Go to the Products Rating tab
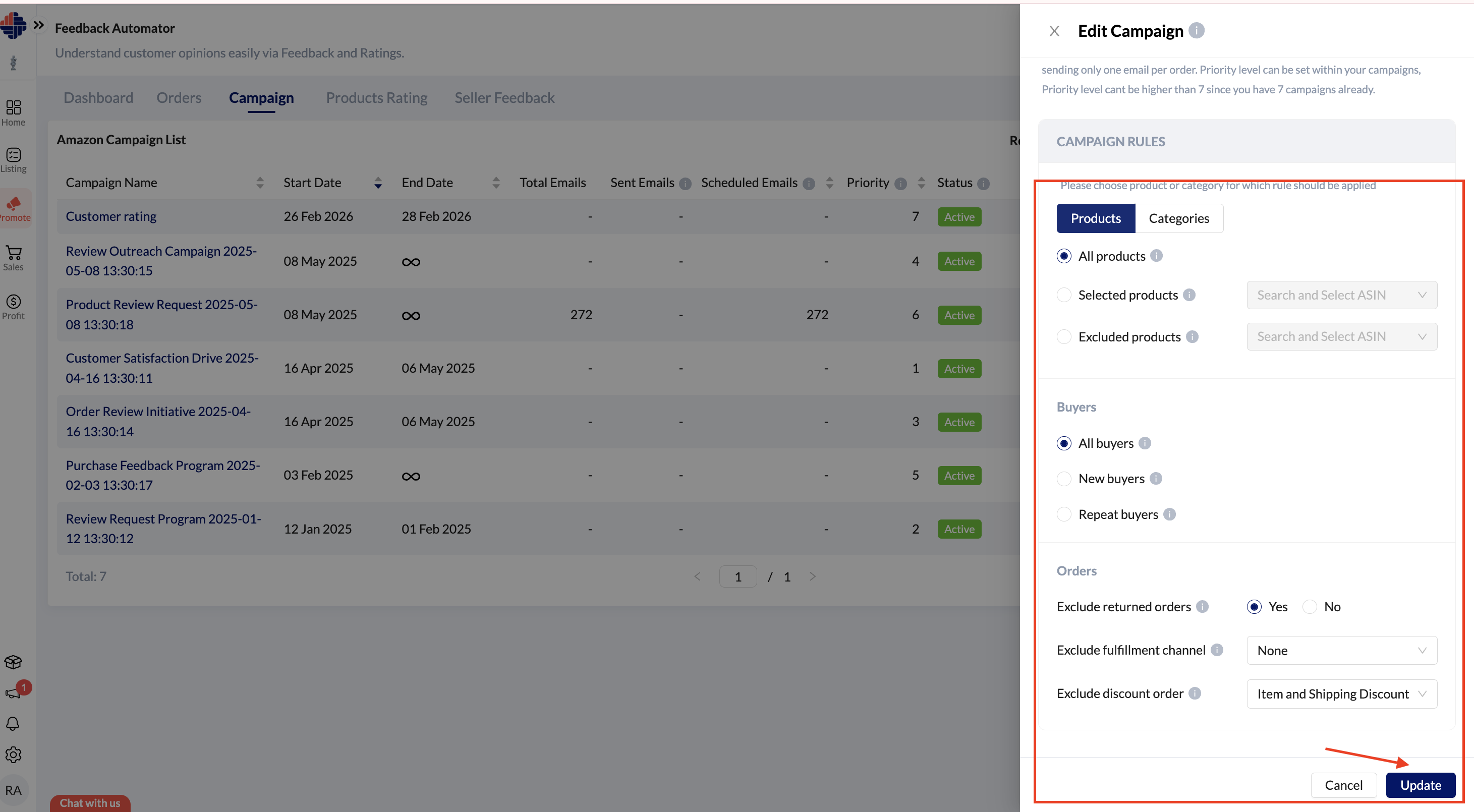1474x812 pixels. [x=376, y=98]
